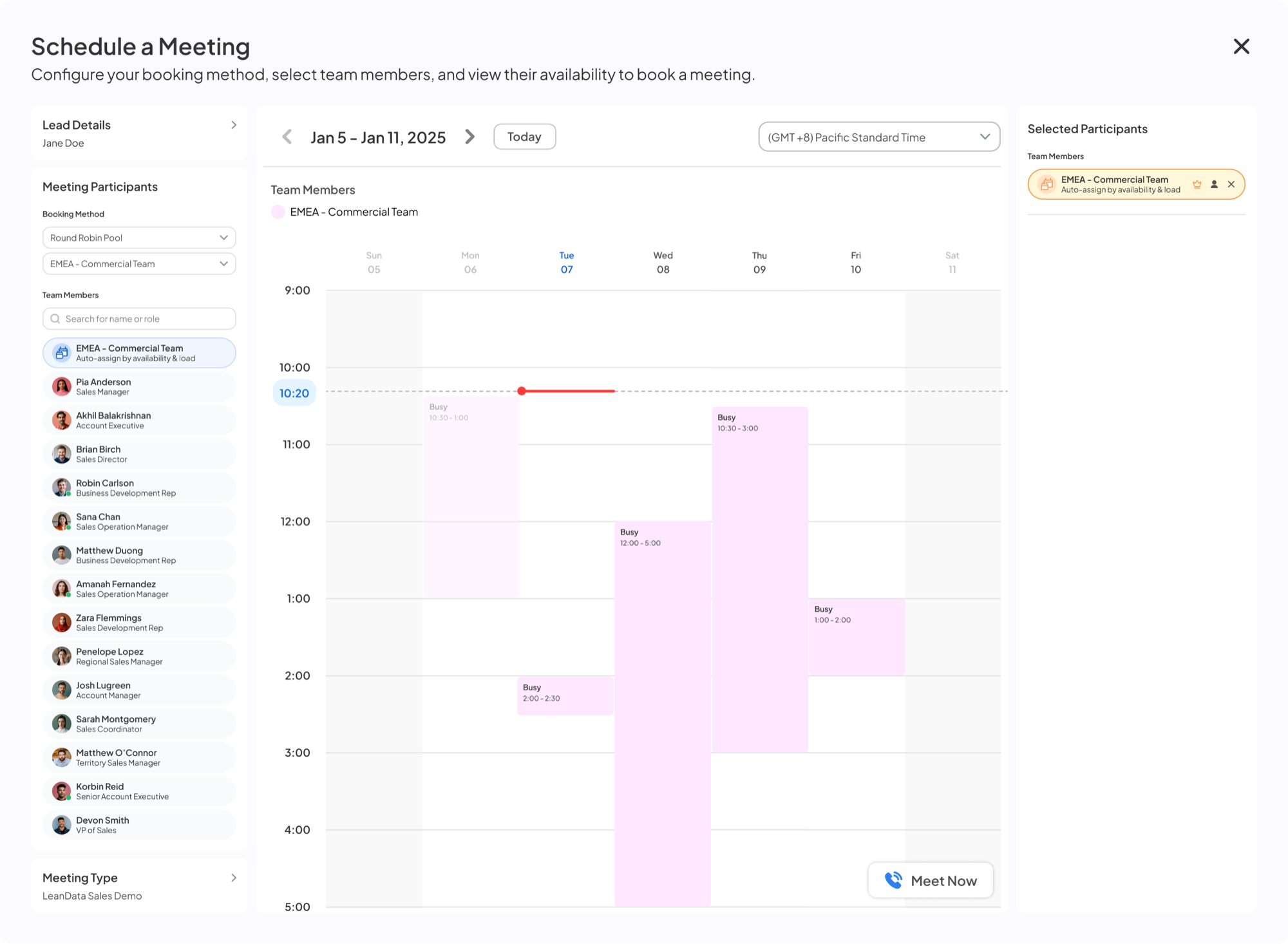Viewport: 1288px width, 944px height.
Task: Select Devon Smith, VP of Sales
Action: point(139,825)
